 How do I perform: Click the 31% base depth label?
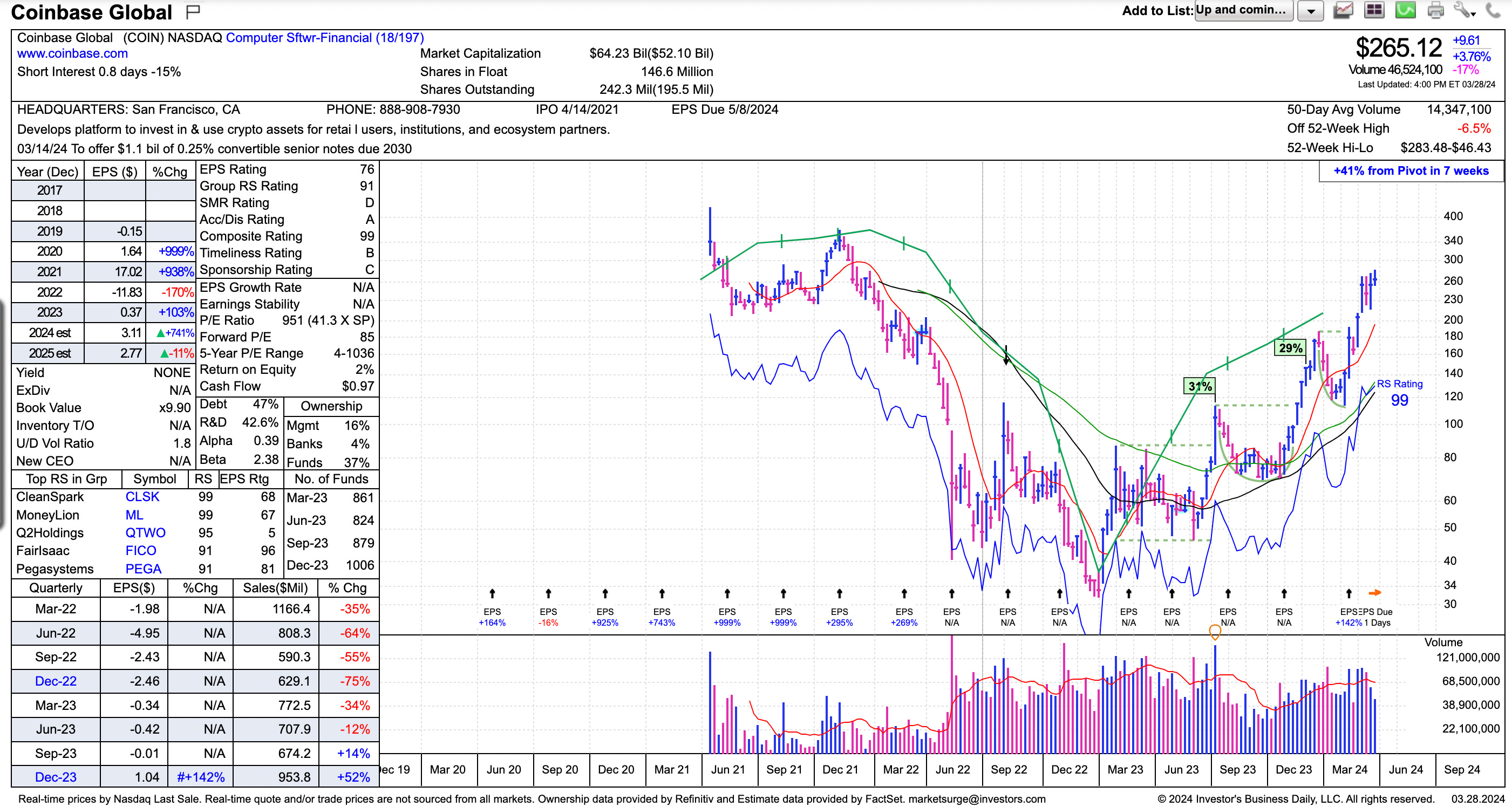click(x=1200, y=386)
